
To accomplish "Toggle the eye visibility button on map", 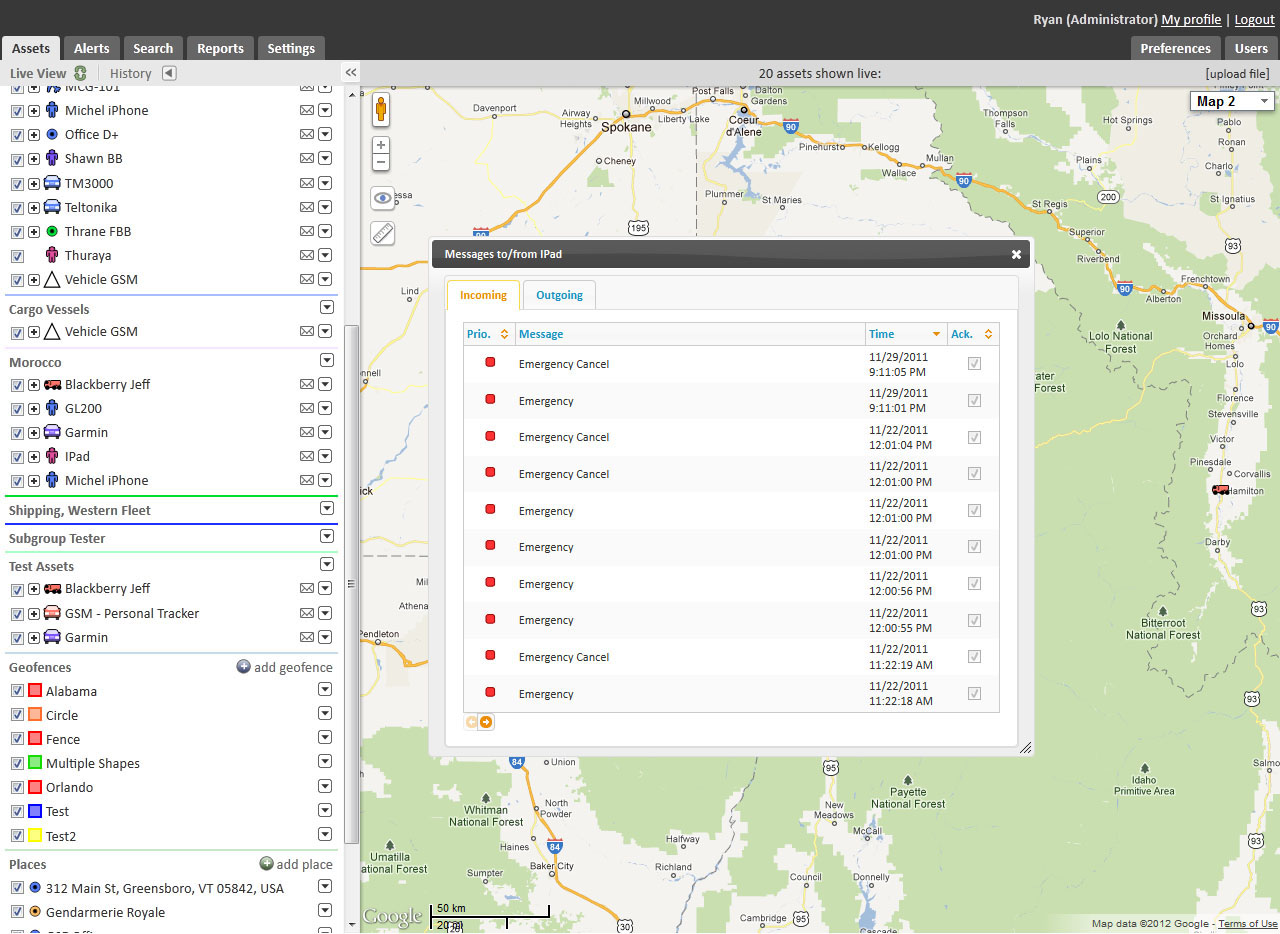I will (x=383, y=198).
